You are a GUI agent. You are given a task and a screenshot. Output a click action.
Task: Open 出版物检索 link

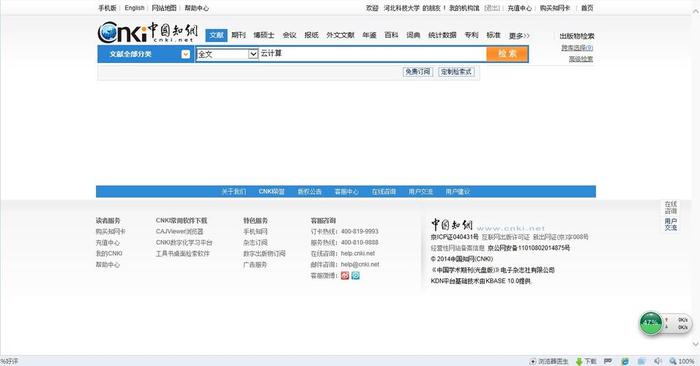577,36
